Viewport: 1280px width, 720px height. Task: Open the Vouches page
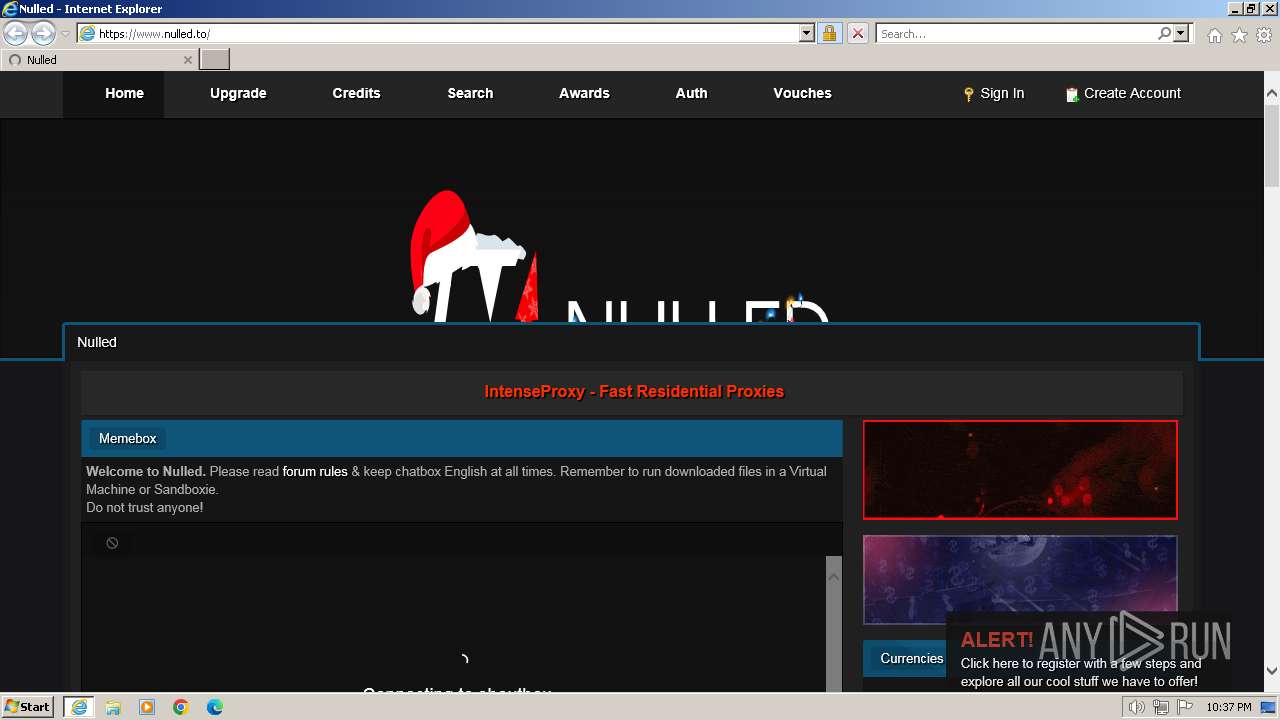[802, 93]
